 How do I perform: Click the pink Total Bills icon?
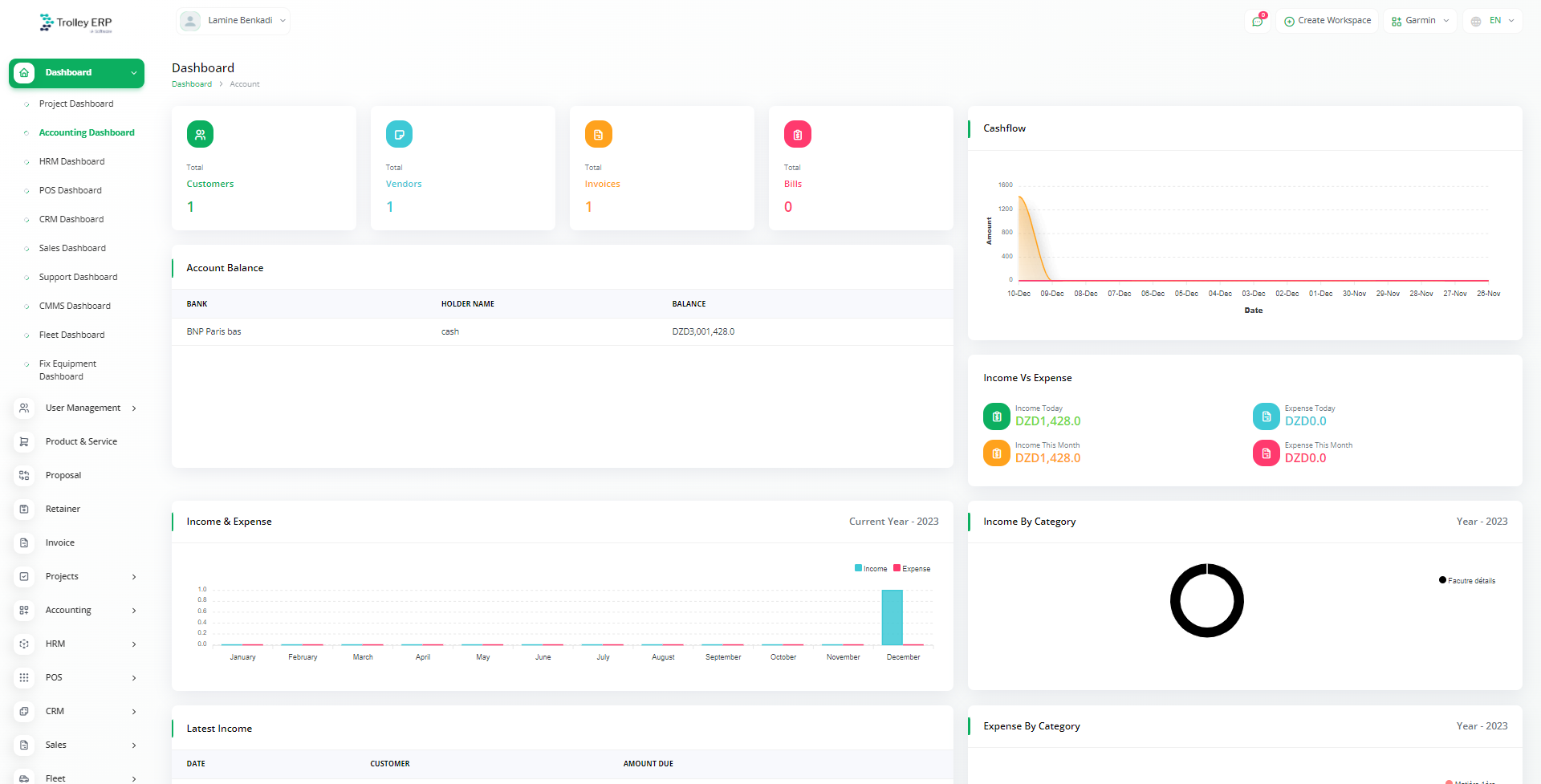[x=797, y=134]
